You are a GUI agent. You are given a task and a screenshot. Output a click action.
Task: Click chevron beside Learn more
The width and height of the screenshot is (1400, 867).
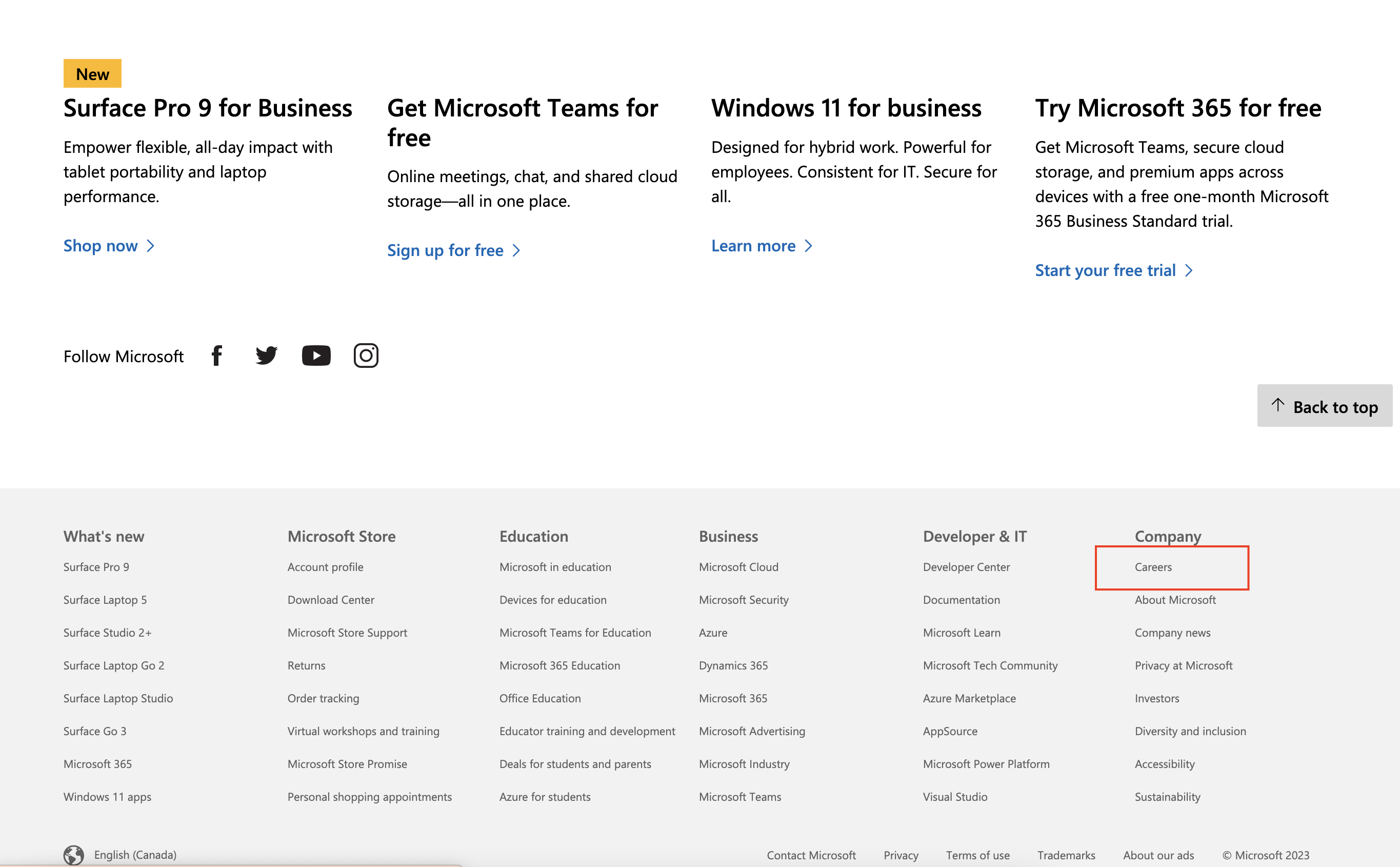(x=809, y=246)
